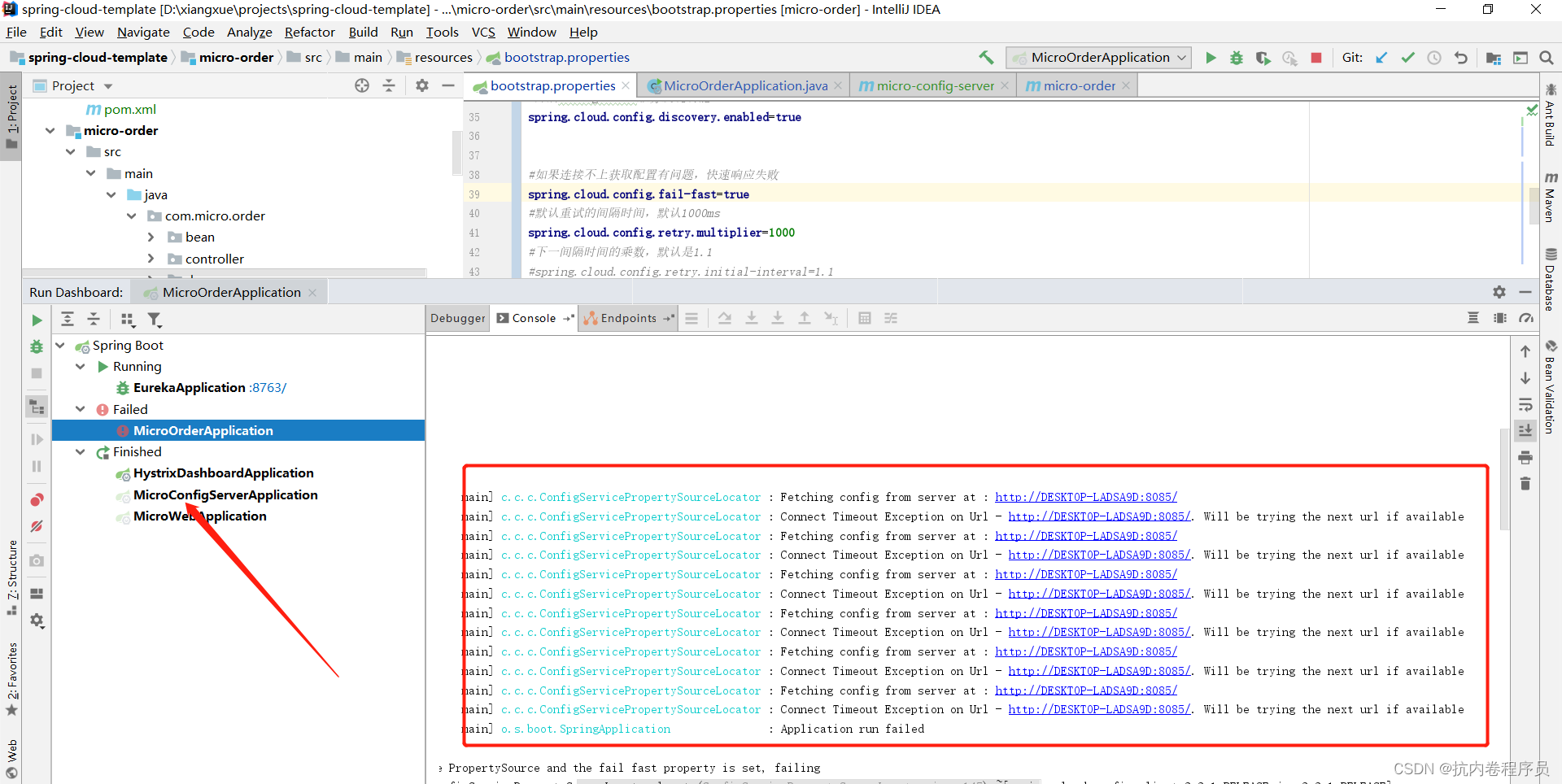The width and height of the screenshot is (1562, 784).
Task: Toggle View Breakpoints red circles icon
Action: (x=37, y=499)
